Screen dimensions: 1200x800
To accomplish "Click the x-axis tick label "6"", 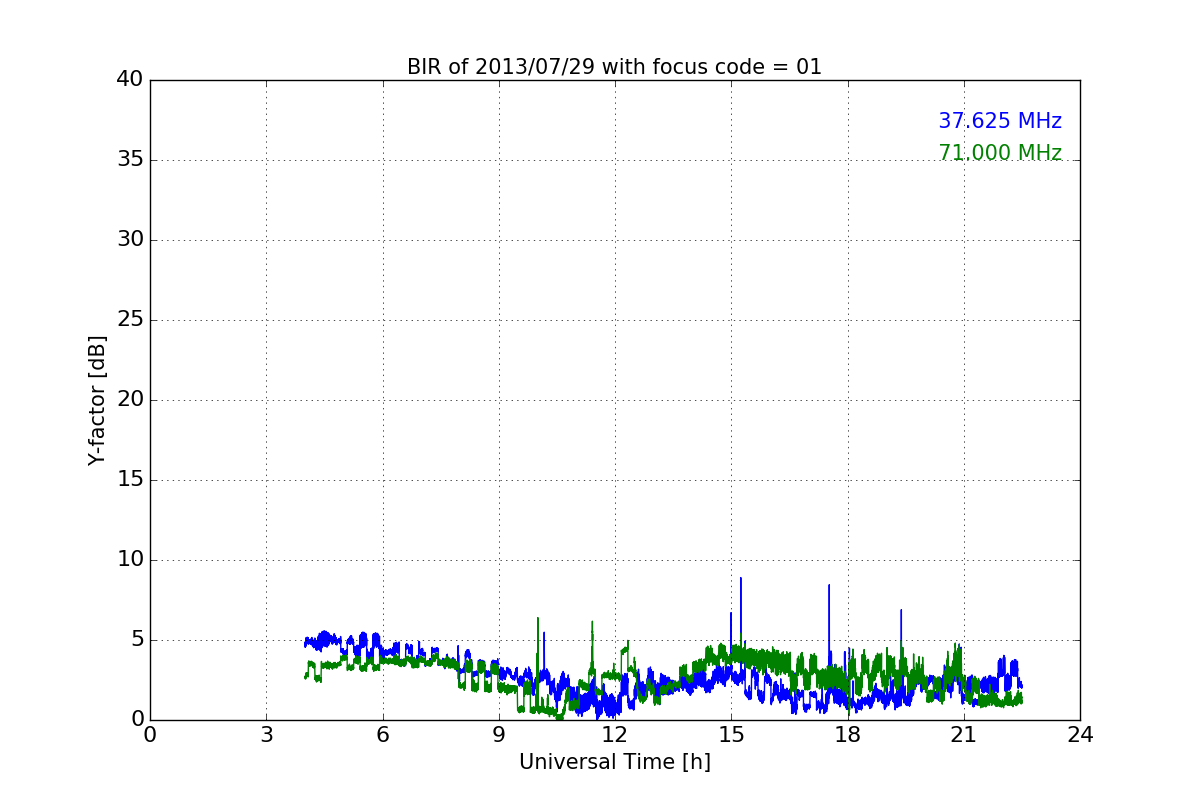I will tap(383, 735).
